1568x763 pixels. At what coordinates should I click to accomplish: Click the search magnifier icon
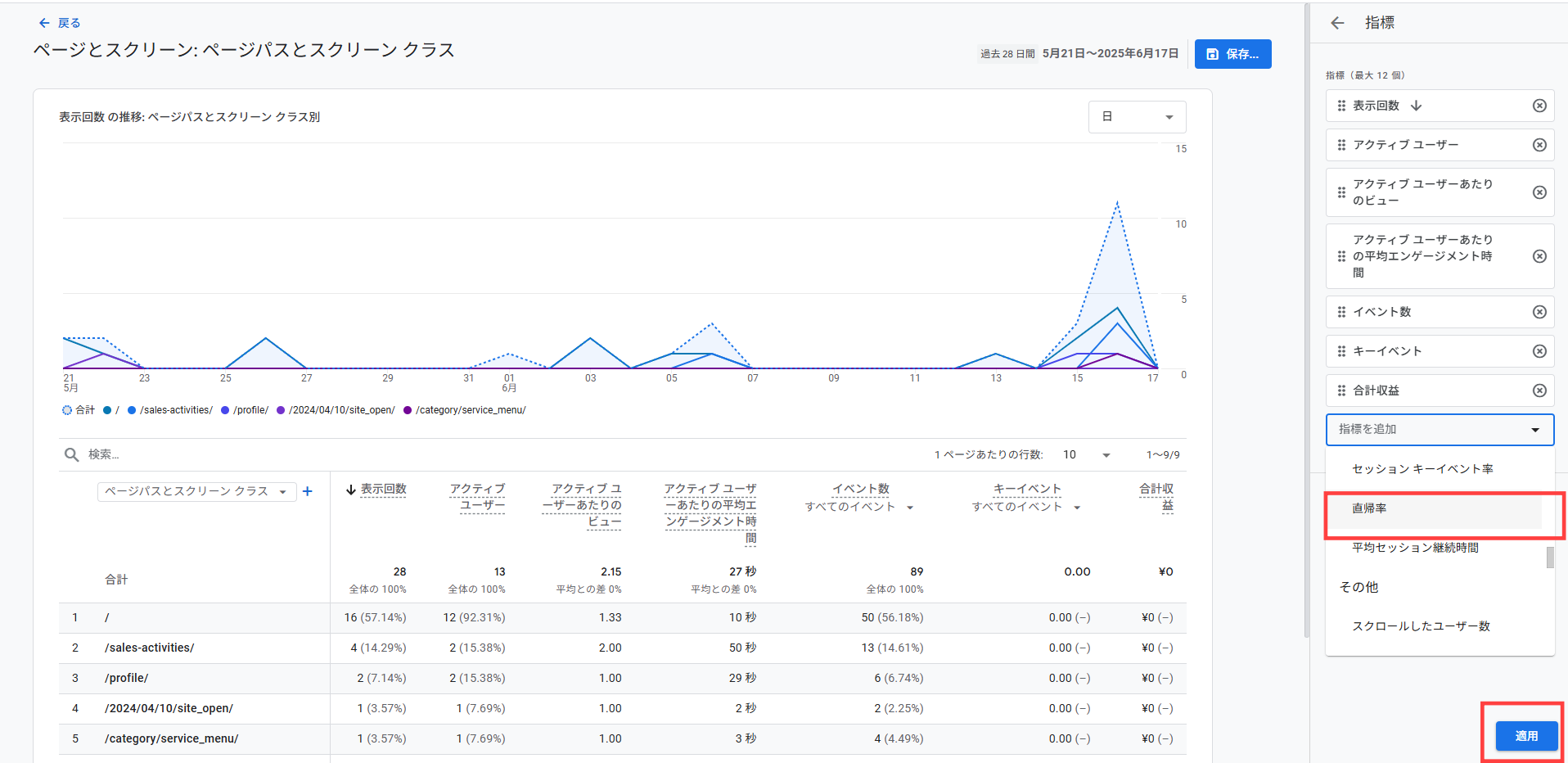pos(72,454)
